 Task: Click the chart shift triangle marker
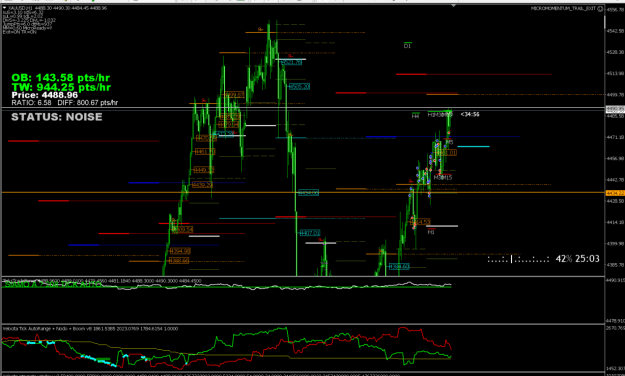(454, 6)
